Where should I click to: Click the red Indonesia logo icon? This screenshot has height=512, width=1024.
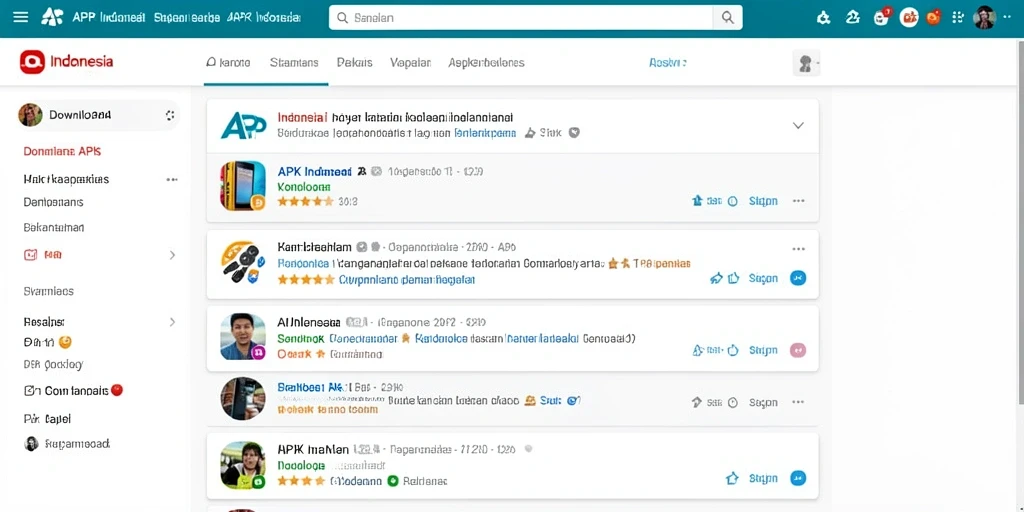32,62
